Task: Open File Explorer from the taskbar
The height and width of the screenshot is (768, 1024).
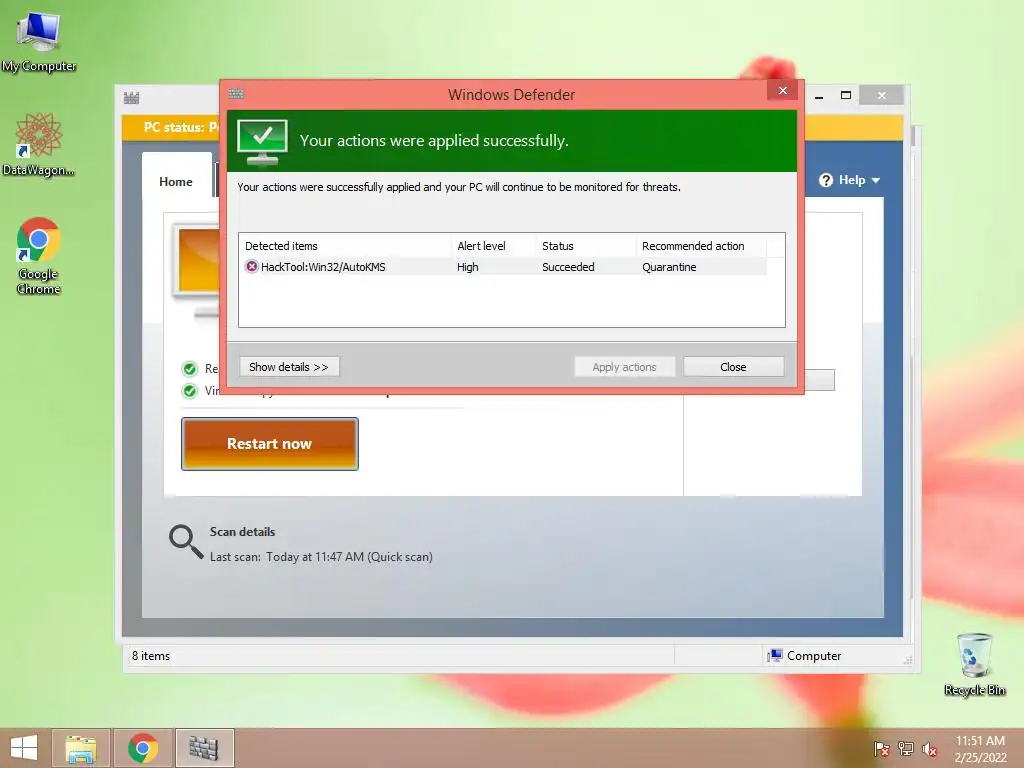Action: [80, 748]
